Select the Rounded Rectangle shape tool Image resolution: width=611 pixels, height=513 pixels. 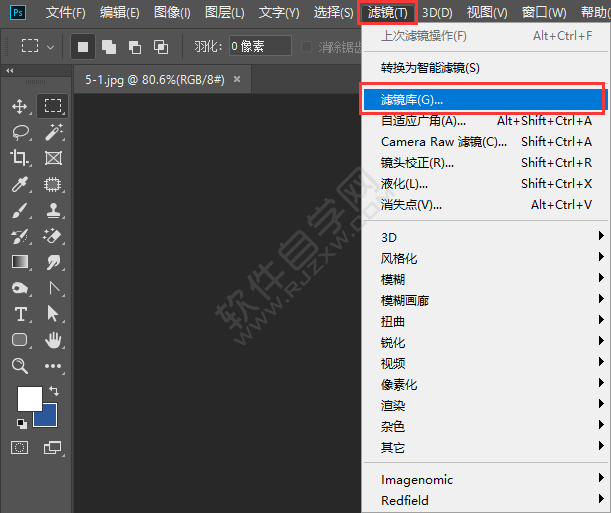click(x=19, y=340)
